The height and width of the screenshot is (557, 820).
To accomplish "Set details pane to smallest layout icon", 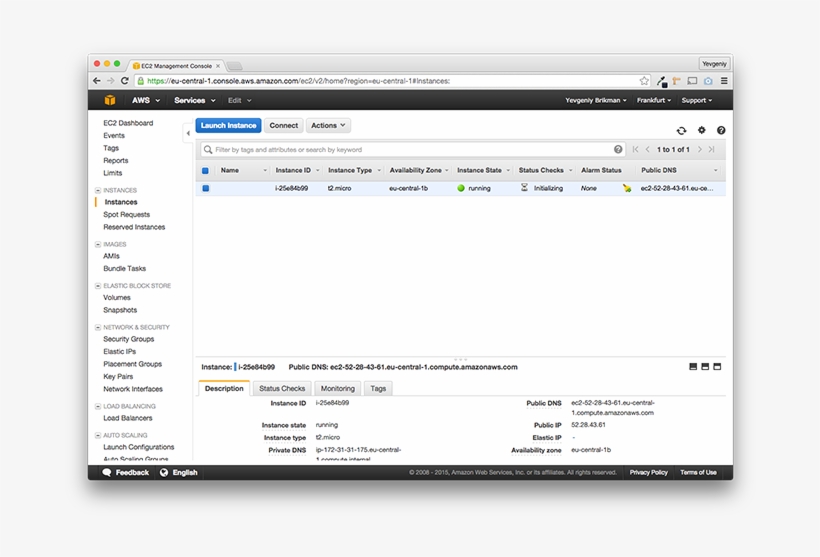I will (693, 367).
